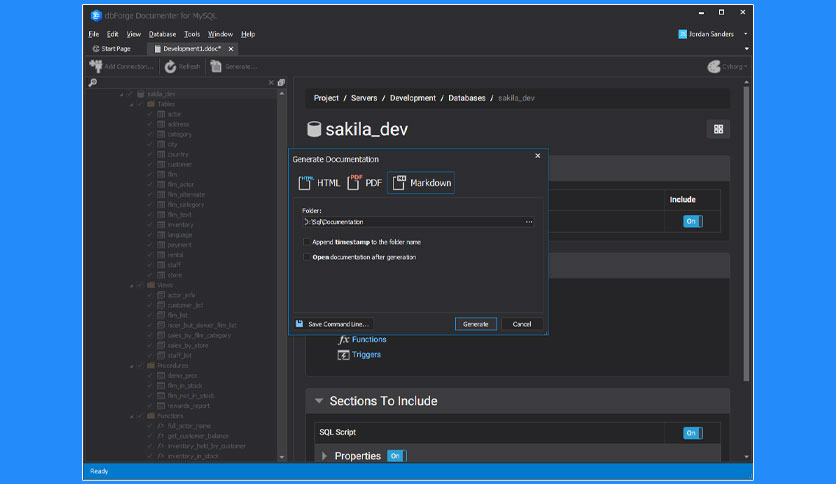Select the rewards_report procedure in tree
The image size is (836, 484).
pyautogui.click(x=189, y=406)
